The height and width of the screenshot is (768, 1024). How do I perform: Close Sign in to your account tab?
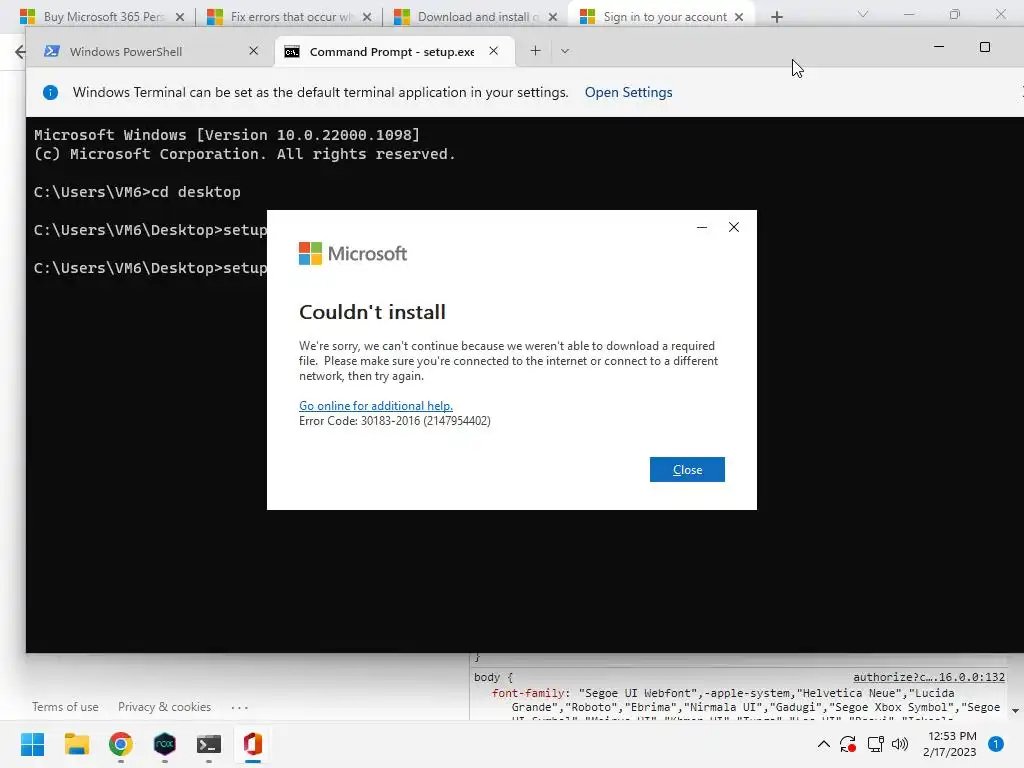coord(739,17)
